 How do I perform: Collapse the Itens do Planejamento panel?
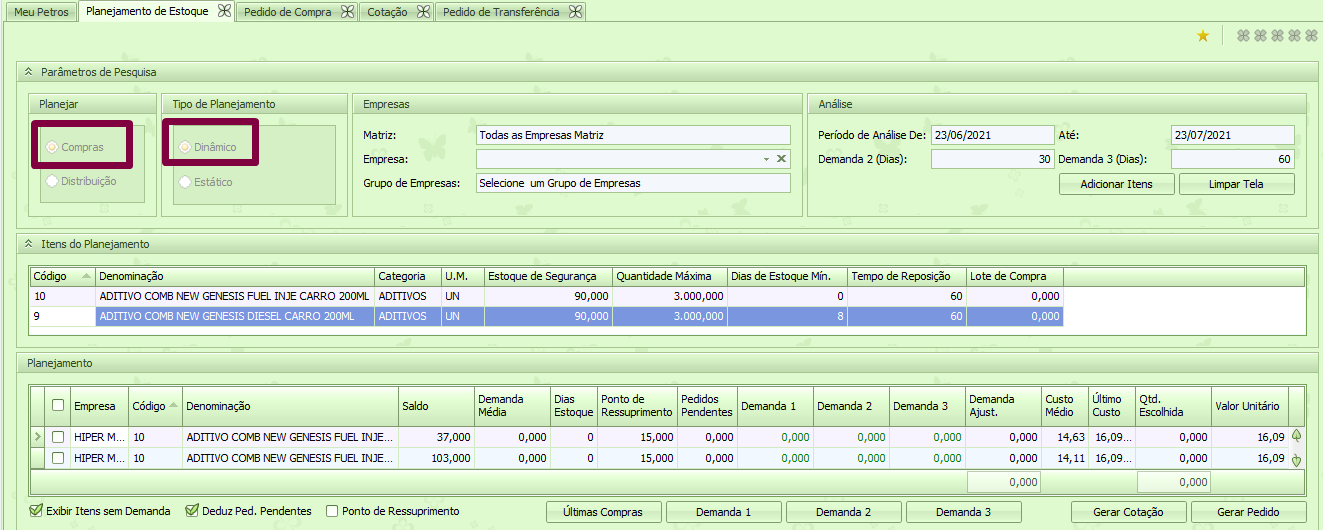[28, 244]
